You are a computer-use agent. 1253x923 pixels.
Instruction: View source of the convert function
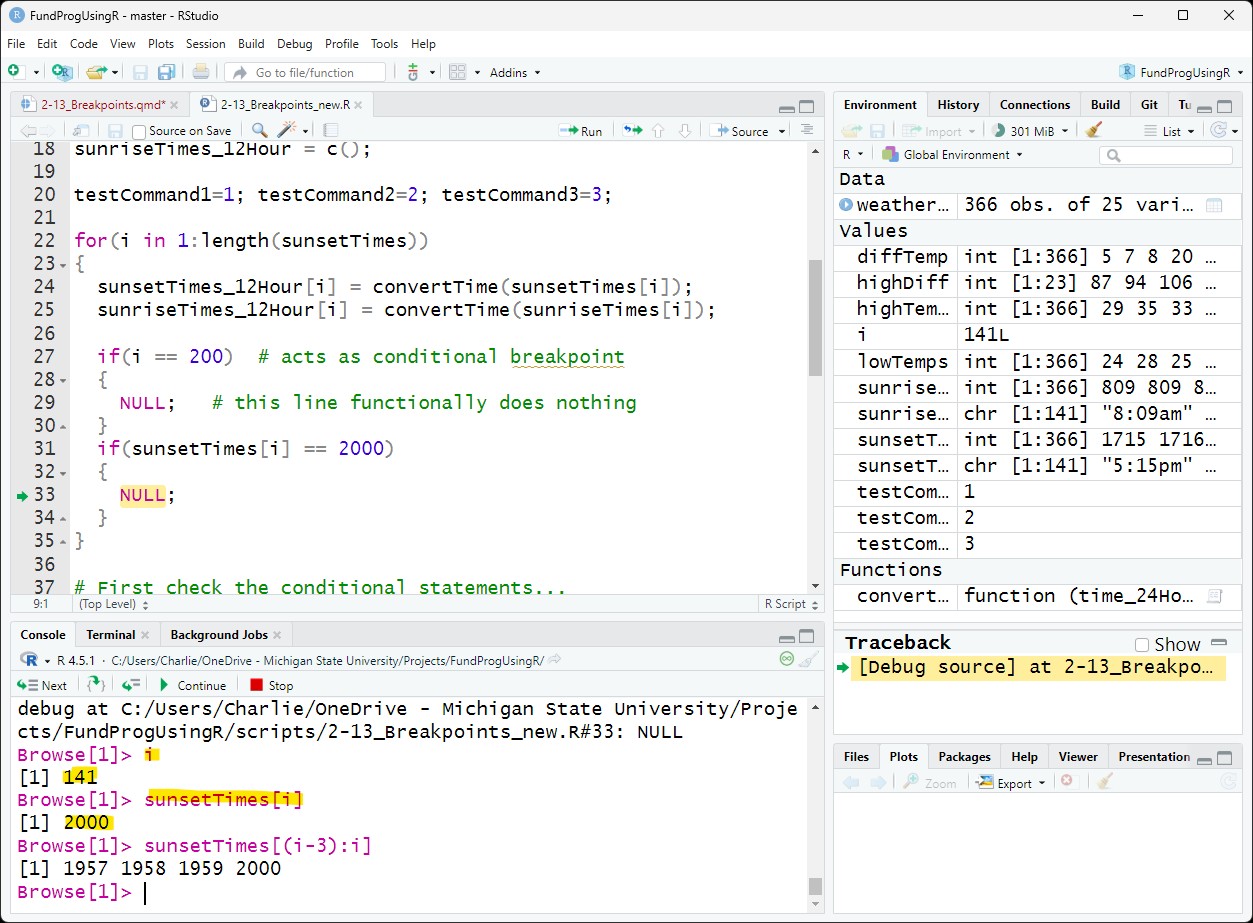coord(1214,596)
